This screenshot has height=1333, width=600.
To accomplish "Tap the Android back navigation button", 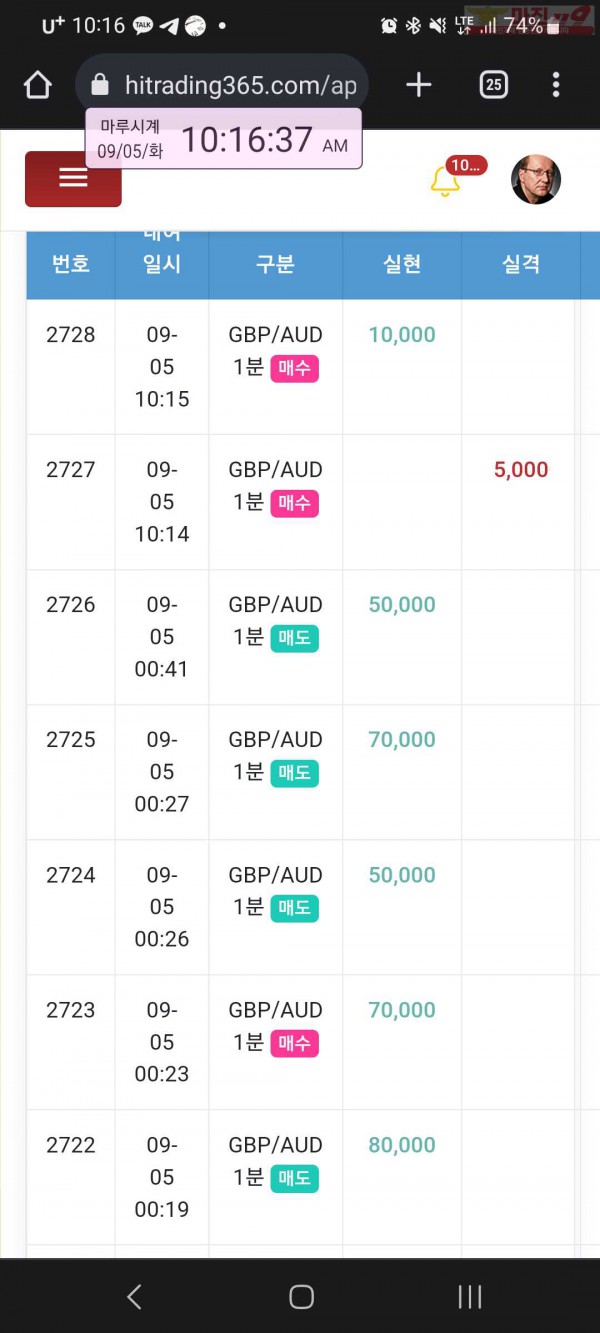I will pyautogui.click(x=134, y=1297).
